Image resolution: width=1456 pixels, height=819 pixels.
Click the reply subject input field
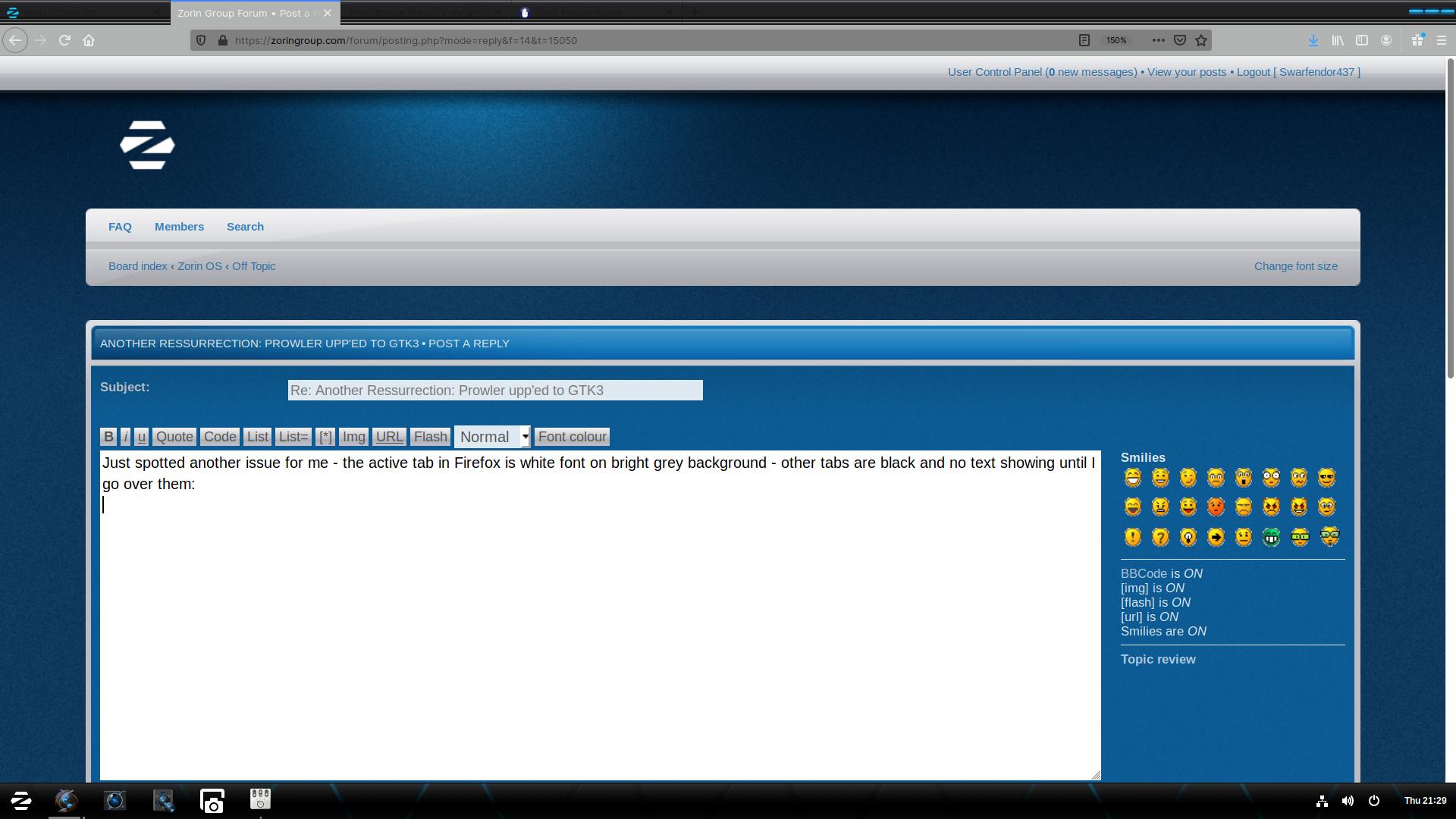coord(493,390)
